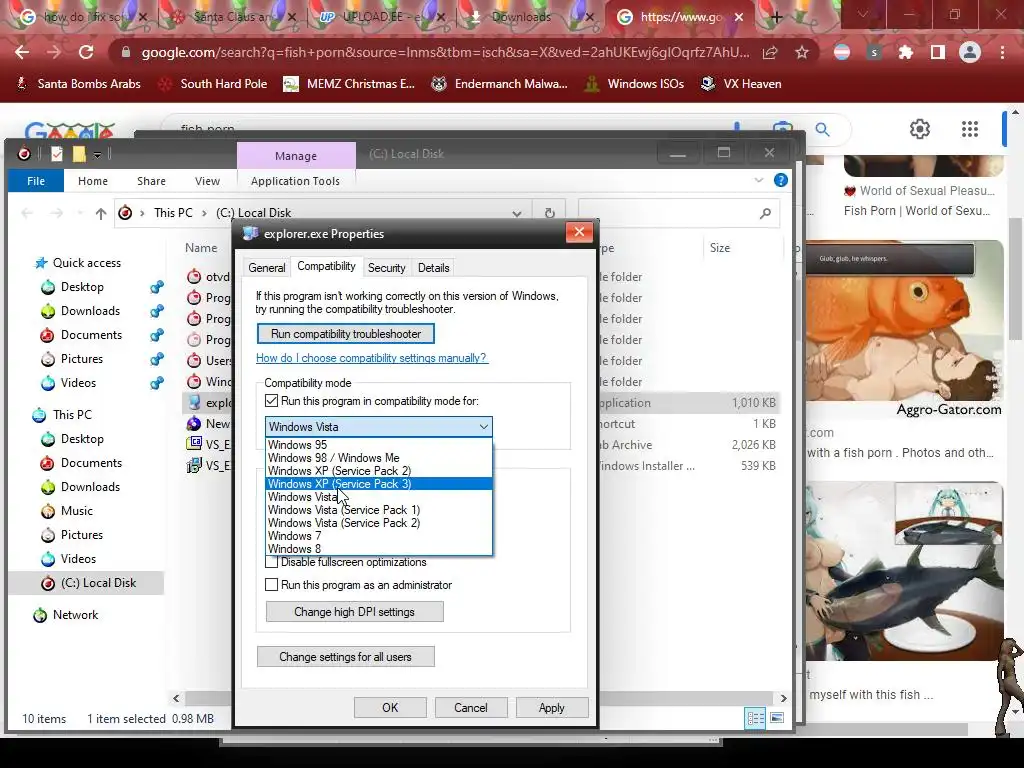Switch Explorer to large icons view
The image size is (1024, 768).
coord(777,718)
